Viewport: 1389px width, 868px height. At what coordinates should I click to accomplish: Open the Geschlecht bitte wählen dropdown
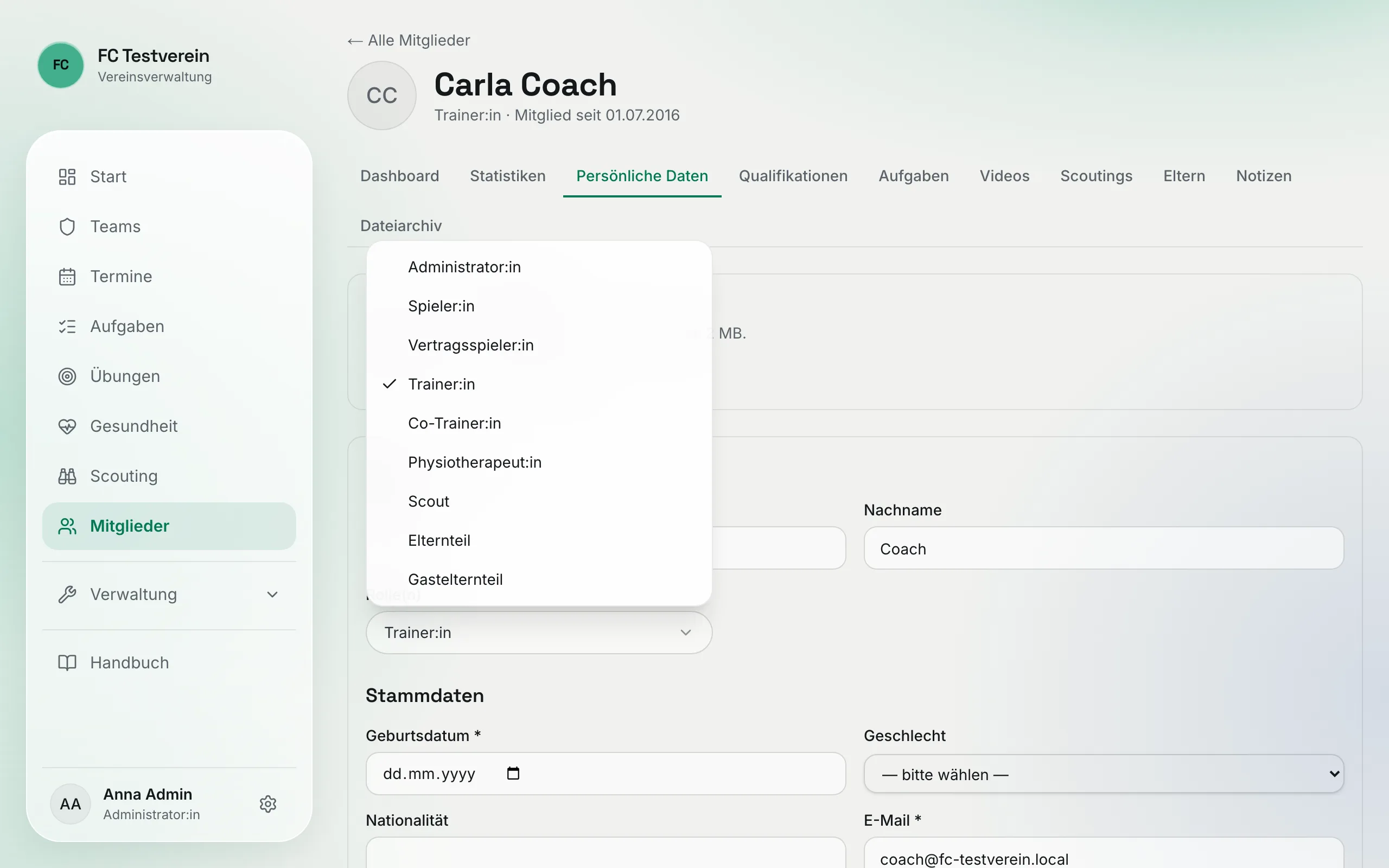click(1104, 775)
